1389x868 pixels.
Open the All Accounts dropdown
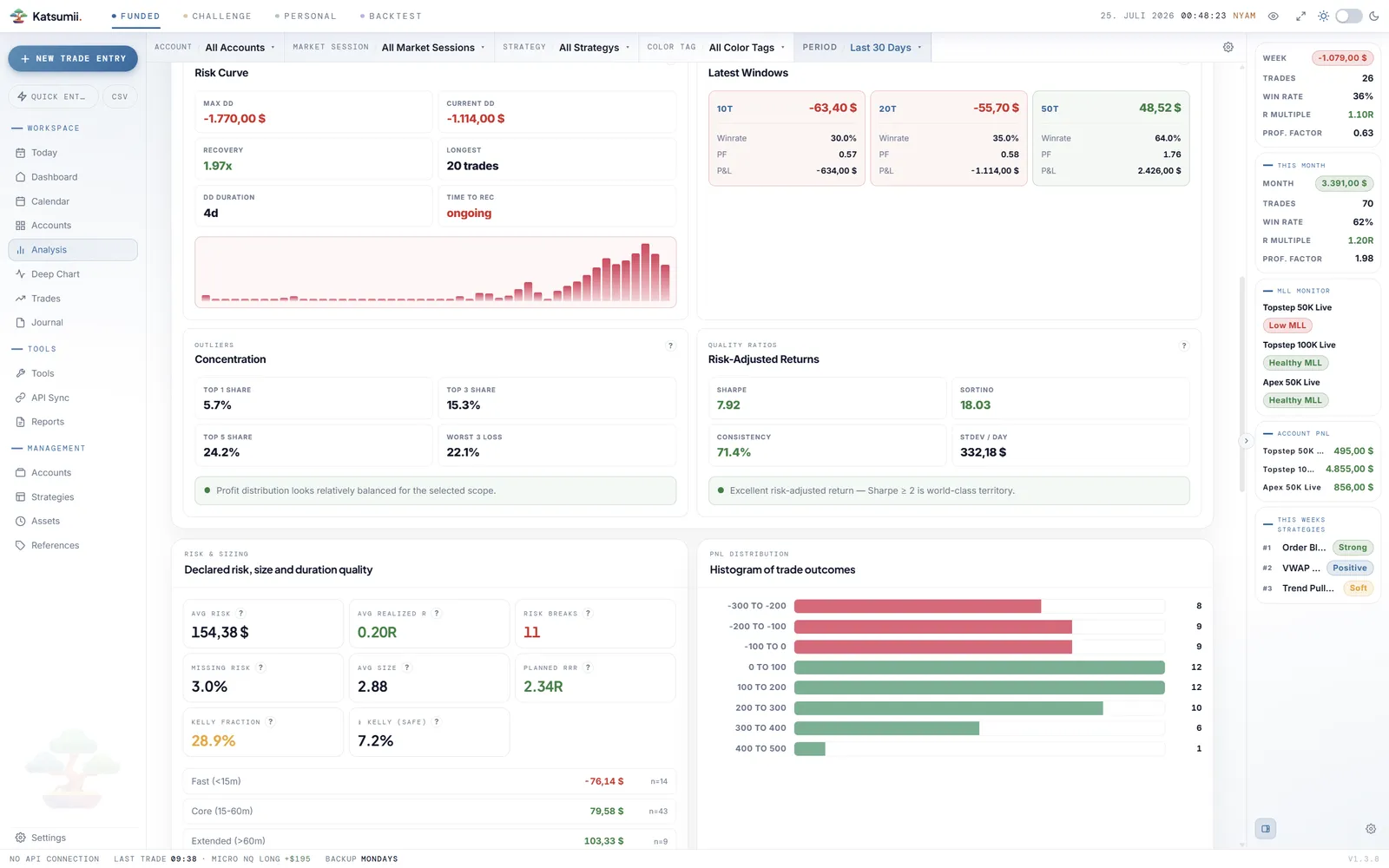[x=240, y=48]
